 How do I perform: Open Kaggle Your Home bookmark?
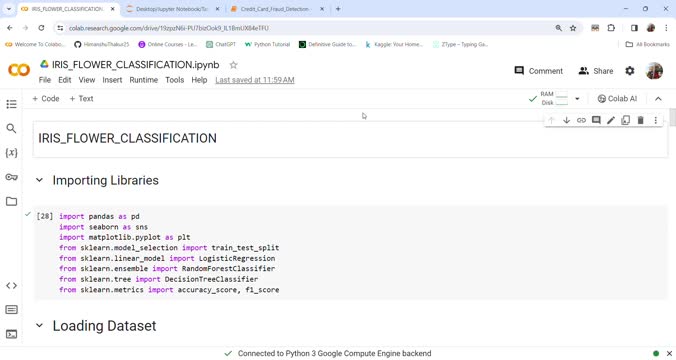(394, 44)
